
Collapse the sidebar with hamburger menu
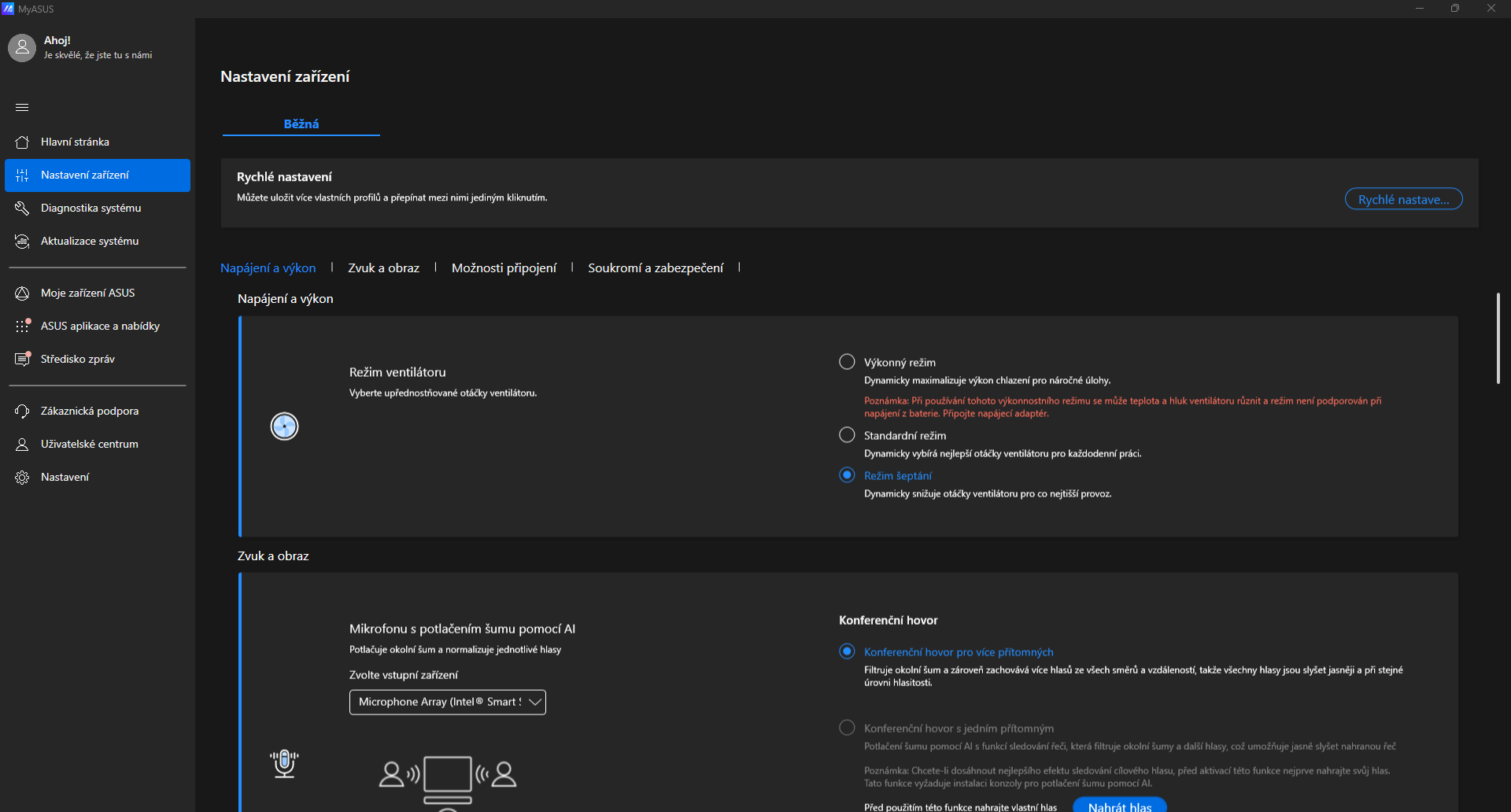pyautogui.click(x=22, y=107)
